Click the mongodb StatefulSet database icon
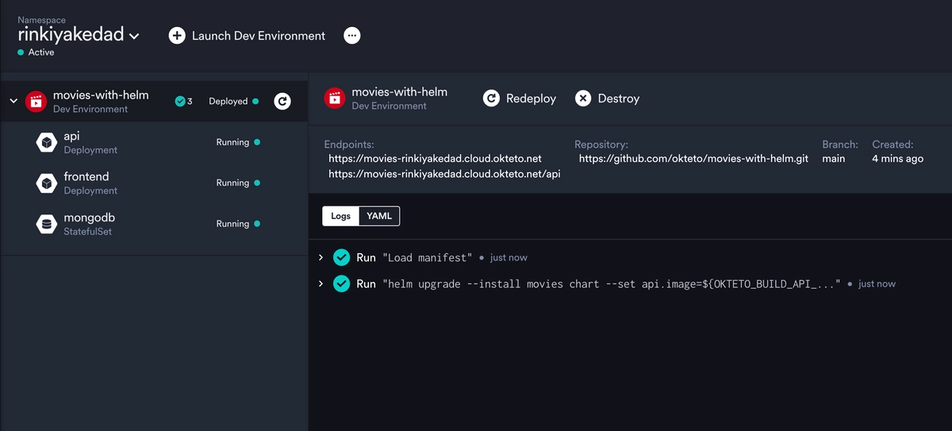 [x=46, y=224]
